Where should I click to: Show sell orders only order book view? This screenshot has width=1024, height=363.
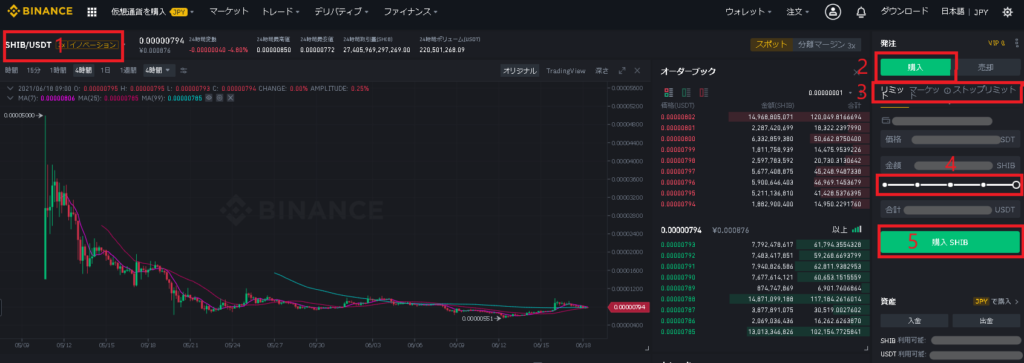coord(704,93)
